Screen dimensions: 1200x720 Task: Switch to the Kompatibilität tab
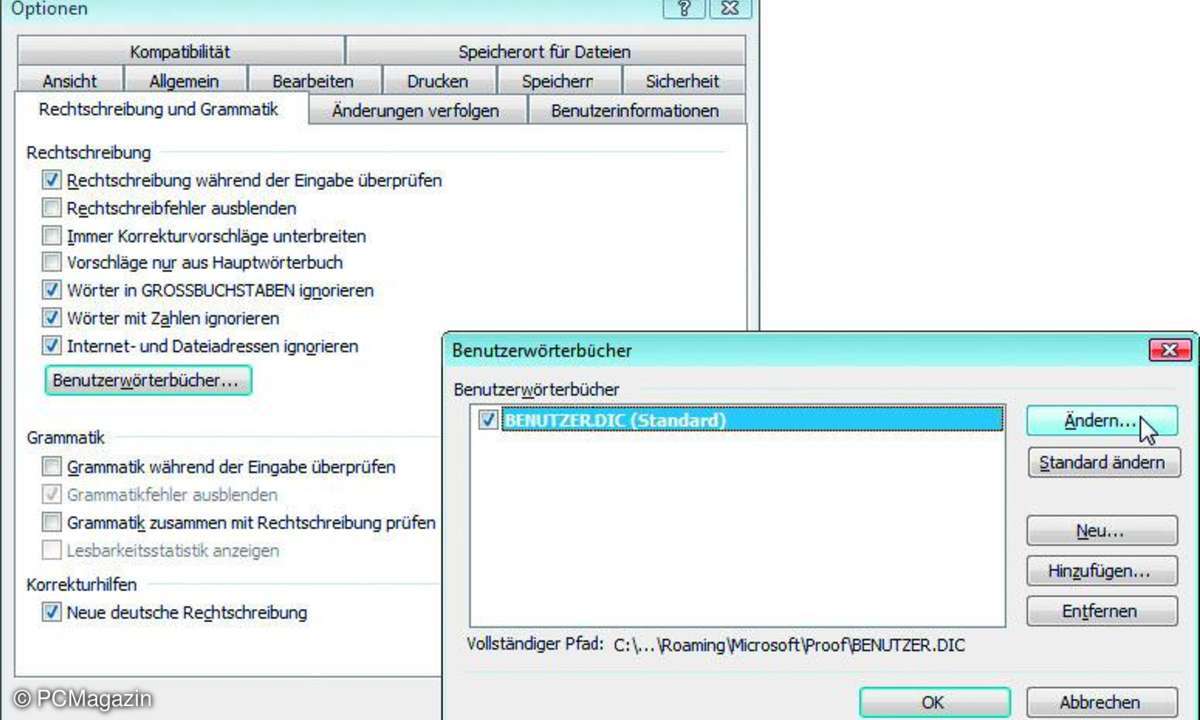click(180, 52)
